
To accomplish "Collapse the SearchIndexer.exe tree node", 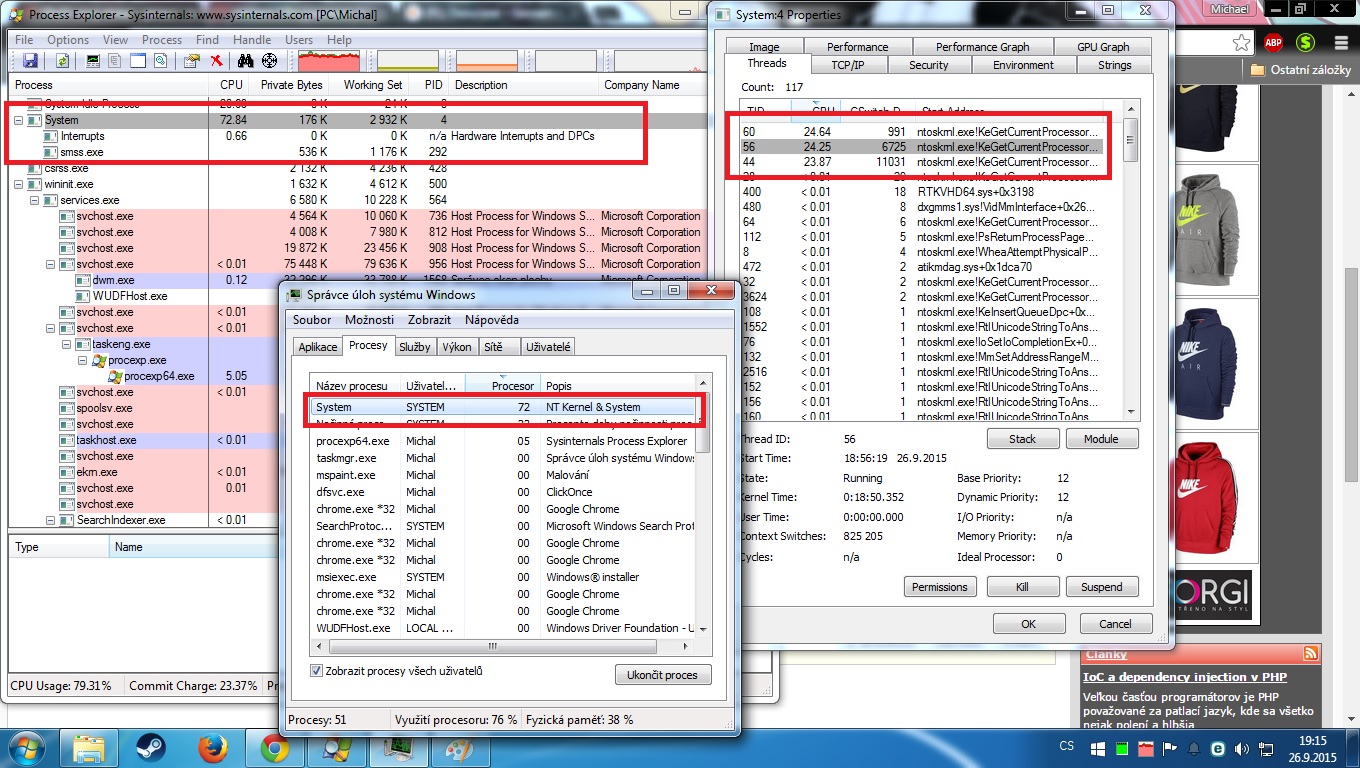I will click(50, 520).
